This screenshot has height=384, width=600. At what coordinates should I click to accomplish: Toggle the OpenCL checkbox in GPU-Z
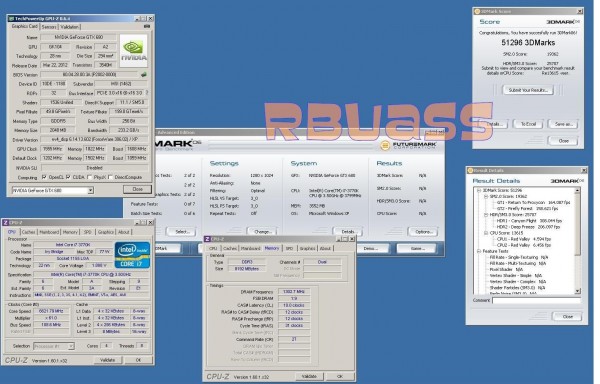point(44,177)
